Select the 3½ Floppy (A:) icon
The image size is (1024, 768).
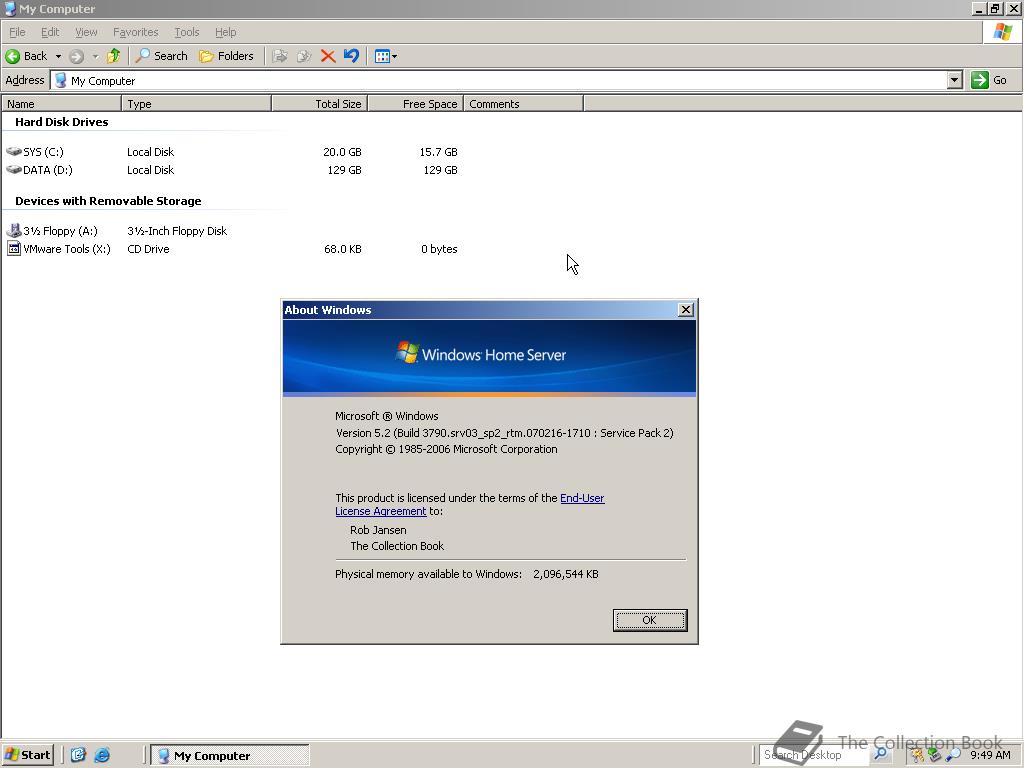(14, 231)
